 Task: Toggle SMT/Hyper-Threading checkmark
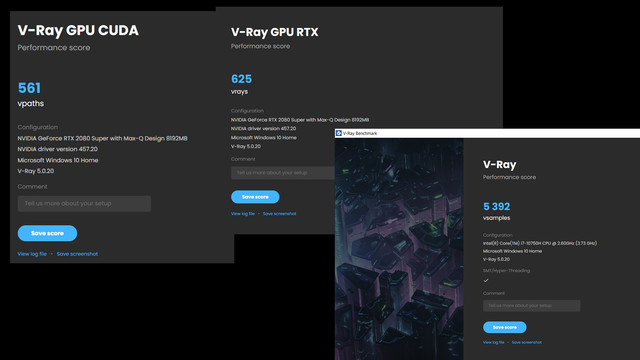(486, 280)
